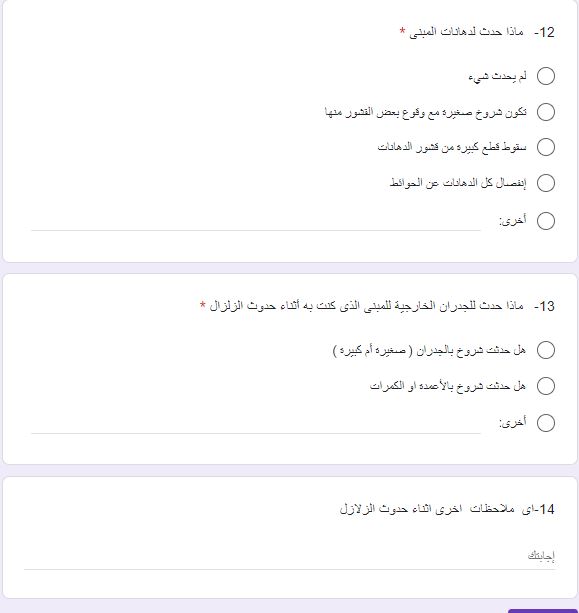The height and width of the screenshot is (613, 579).
Task: Pick 'إنفصال كل الدهانات عن الحوائط' radio button
Action: (546, 183)
